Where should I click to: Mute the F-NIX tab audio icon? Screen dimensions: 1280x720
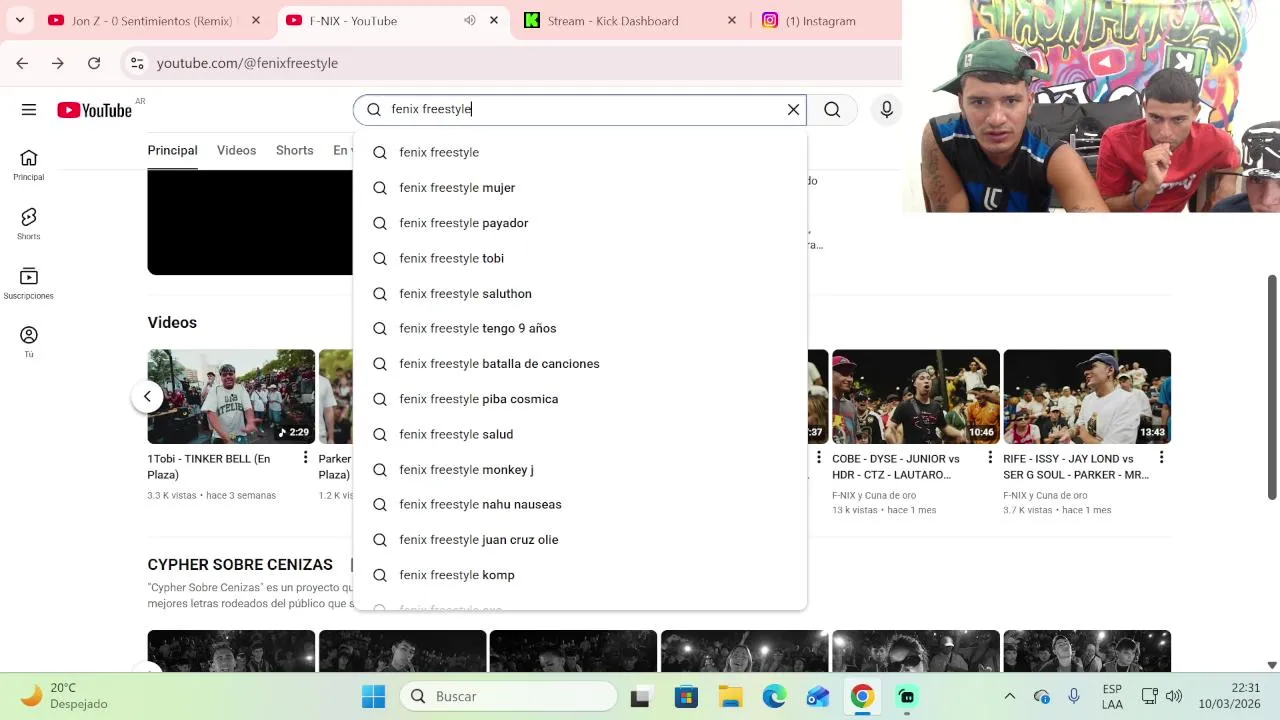tap(469, 20)
